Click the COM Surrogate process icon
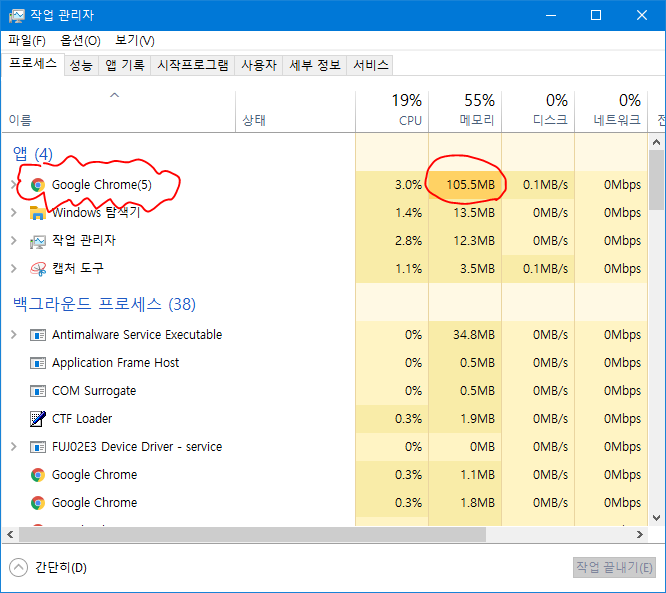 click(x=38, y=391)
